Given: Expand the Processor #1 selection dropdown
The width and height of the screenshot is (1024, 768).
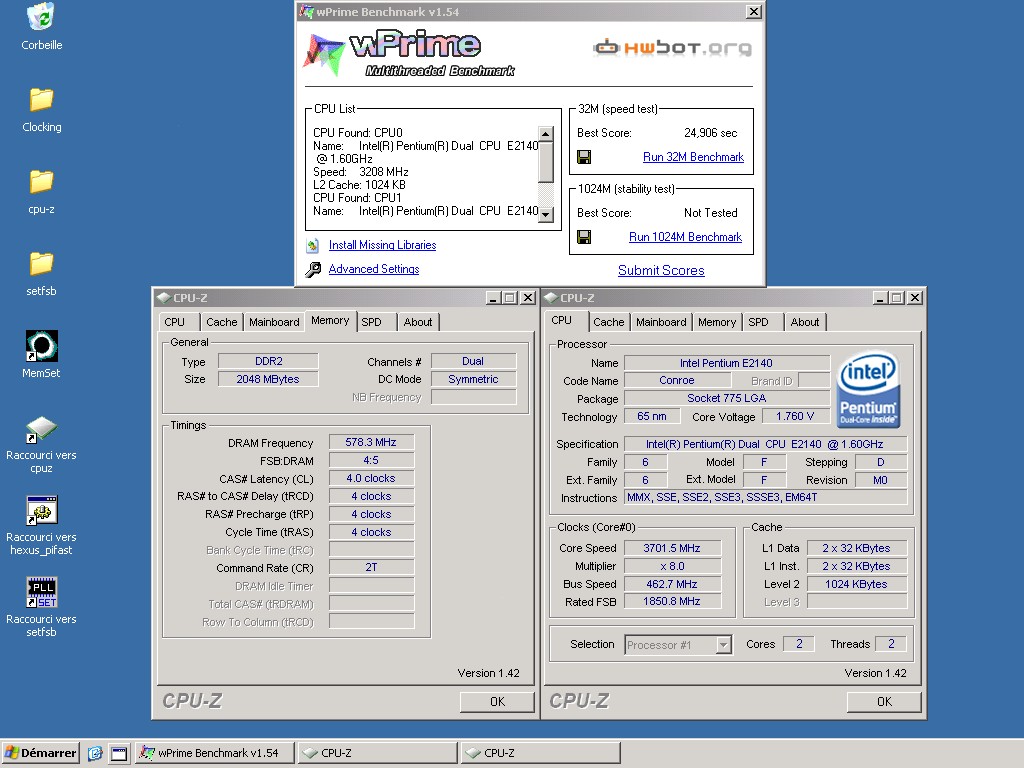Looking at the screenshot, I should (723, 645).
